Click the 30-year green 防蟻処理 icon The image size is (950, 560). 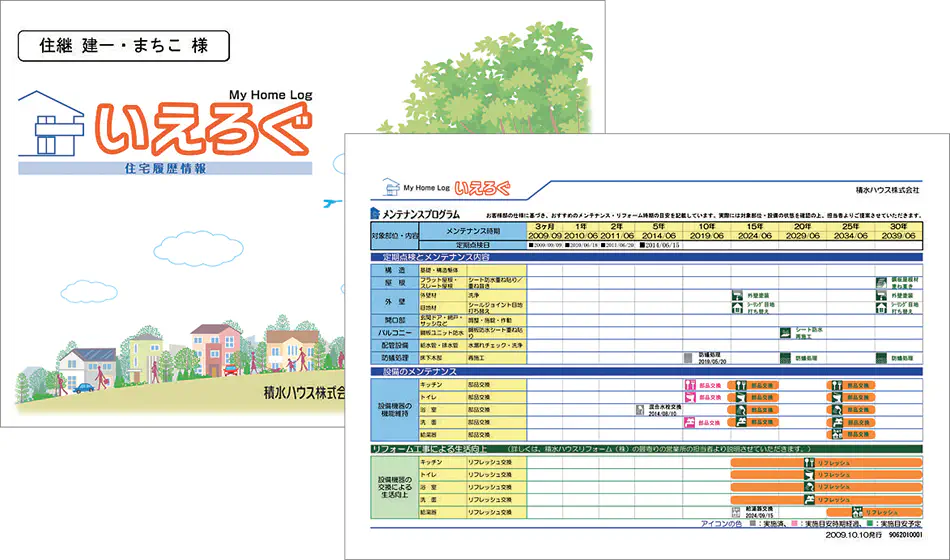(882, 358)
